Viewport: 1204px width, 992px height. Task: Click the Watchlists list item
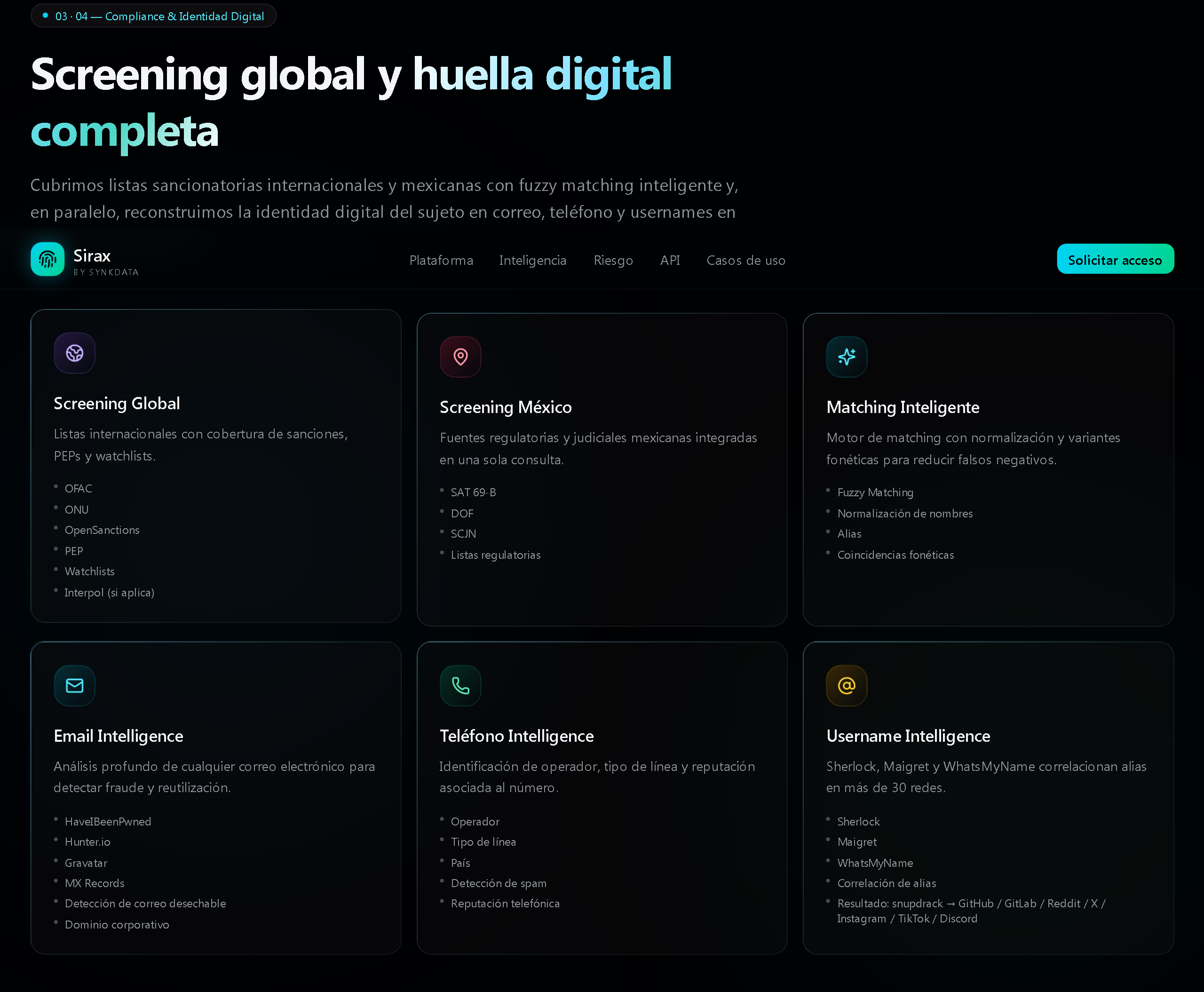click(90, 571)
